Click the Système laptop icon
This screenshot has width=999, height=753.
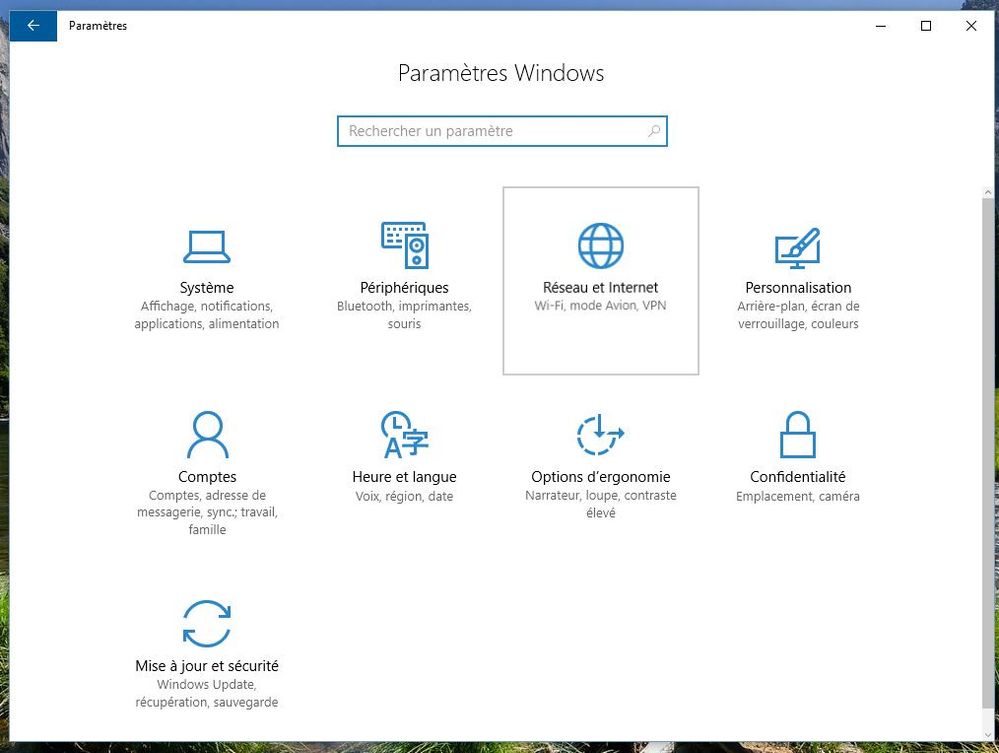coord(206,246)
